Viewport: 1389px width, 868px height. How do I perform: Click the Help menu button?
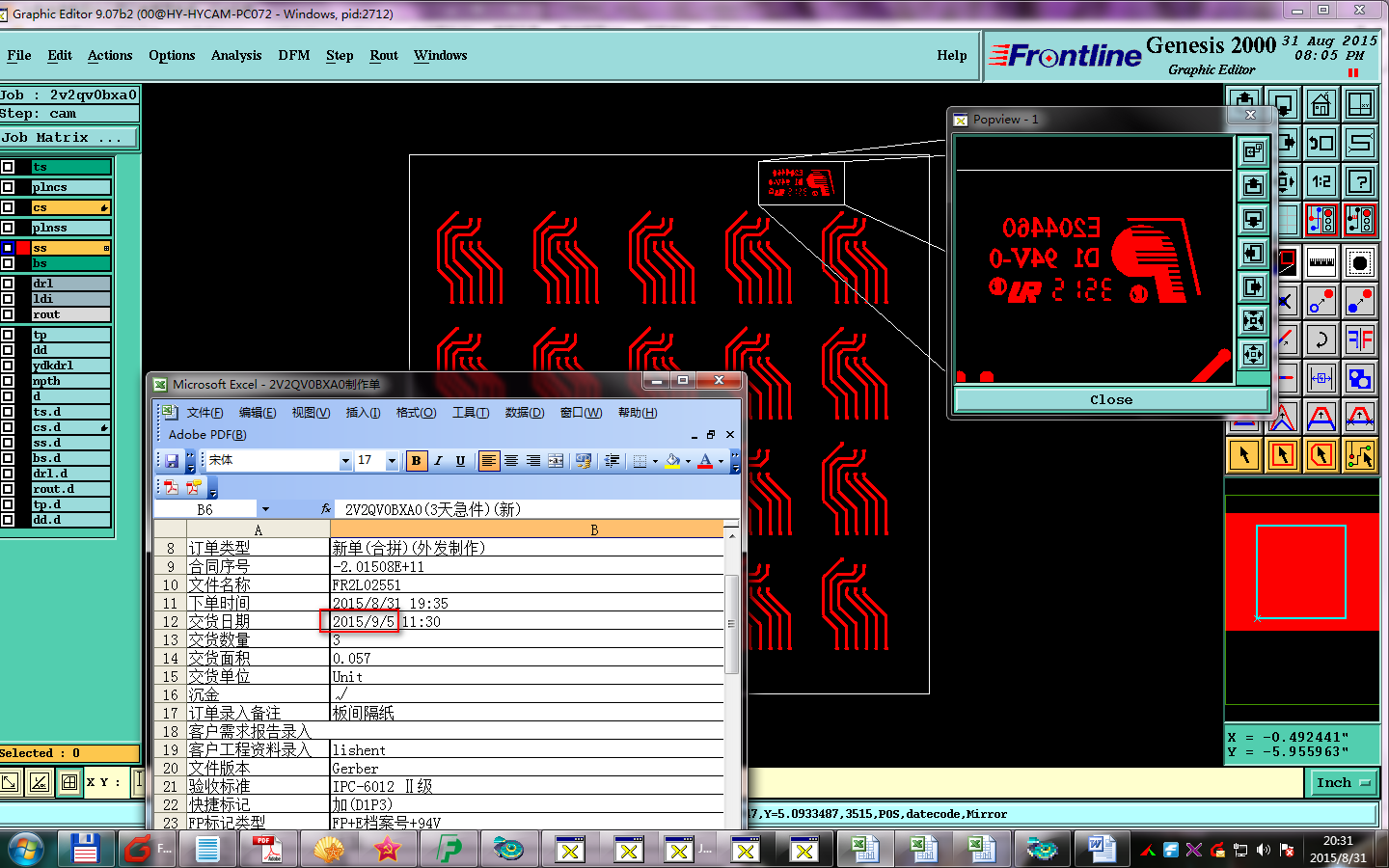(x=952, y=56)
